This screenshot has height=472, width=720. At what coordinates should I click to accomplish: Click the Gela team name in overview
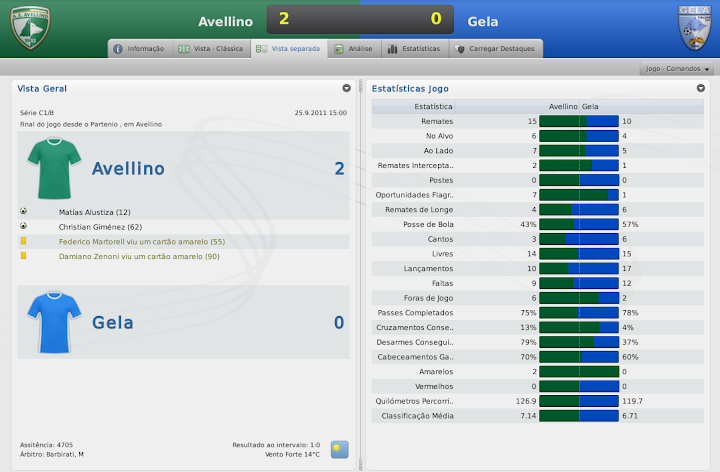113,322
